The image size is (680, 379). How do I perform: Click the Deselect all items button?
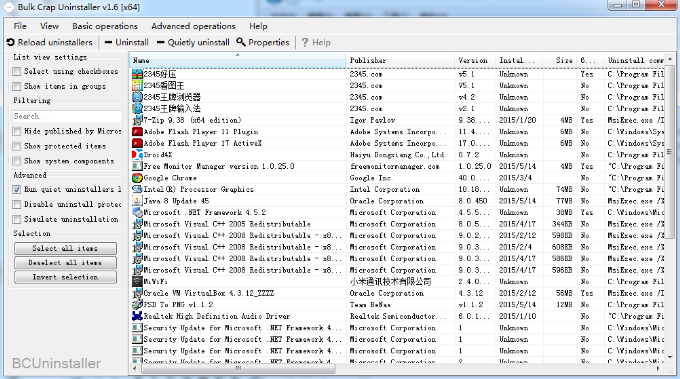[x=65, y=263]
